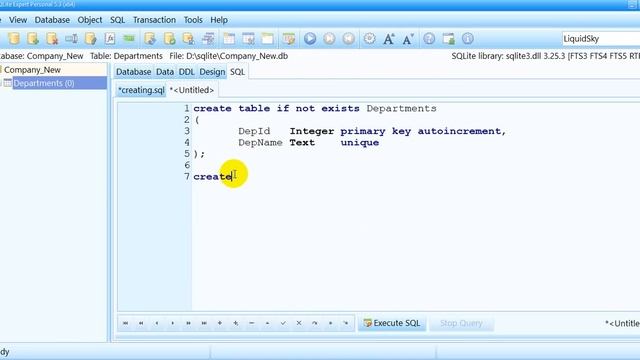The width and height of the screenshot is (640, 360).
Task: Click the table structure toolbar icon
Action: tap(208, 39)
